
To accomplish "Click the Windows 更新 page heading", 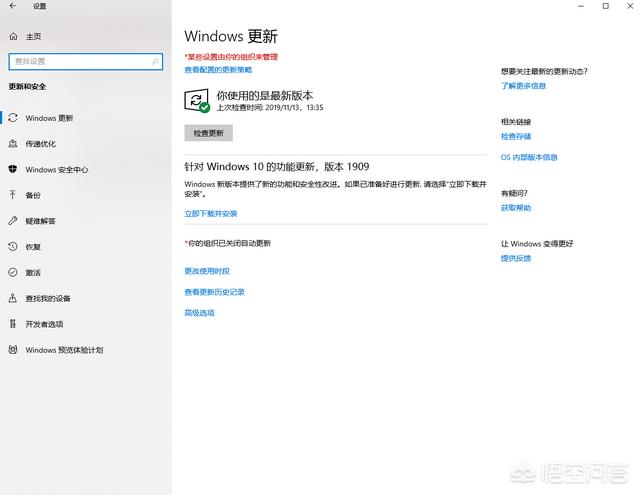I will [231, 36].
